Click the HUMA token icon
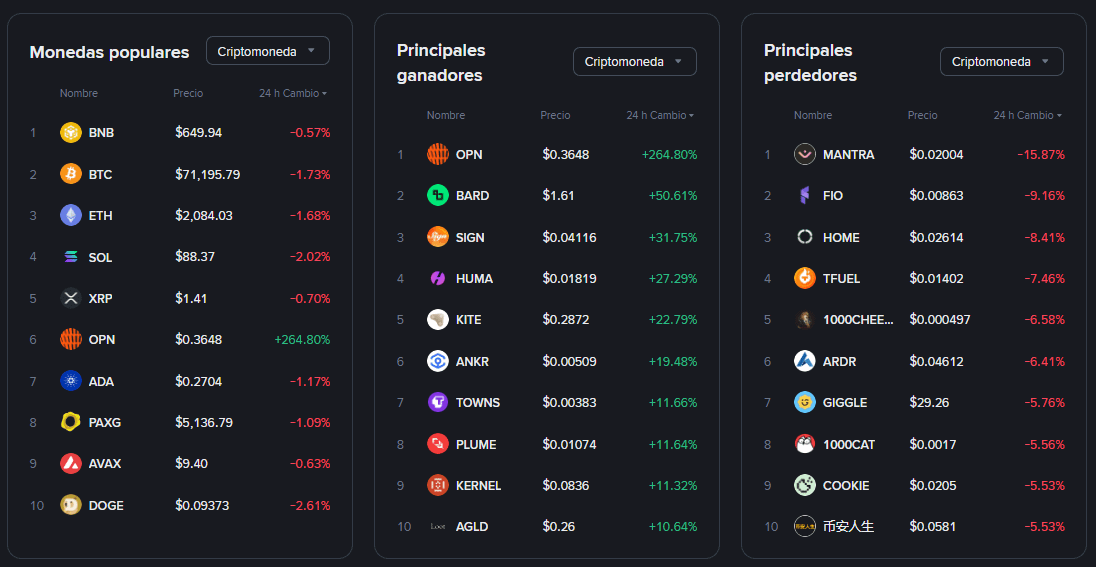Image resolution: width=1096 pixels, height=567 pixels. [x=438, y=278]
